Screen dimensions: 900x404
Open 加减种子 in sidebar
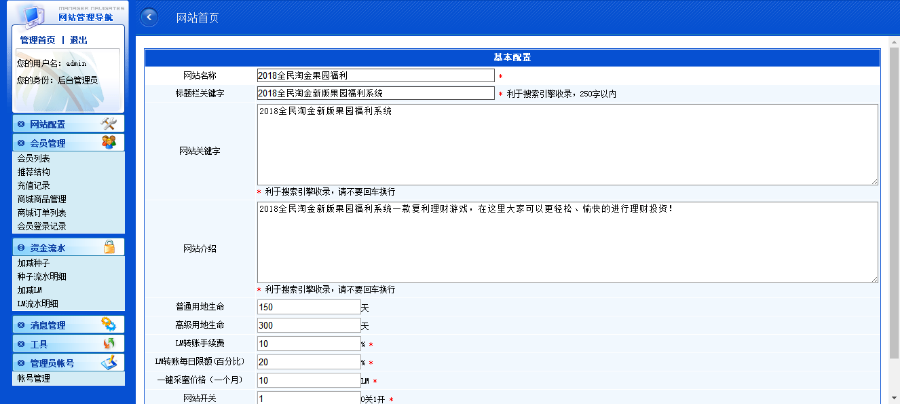tap(33, 263)
